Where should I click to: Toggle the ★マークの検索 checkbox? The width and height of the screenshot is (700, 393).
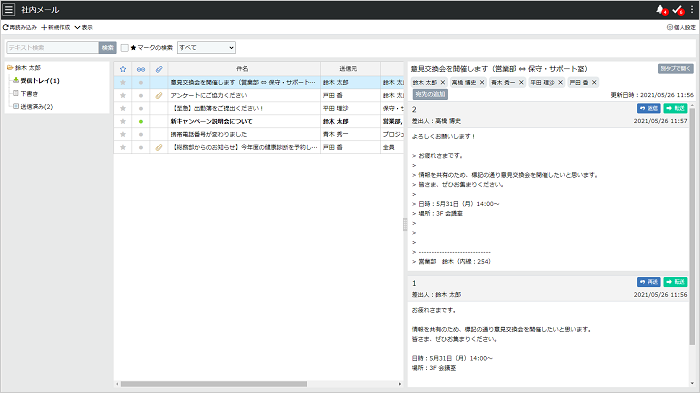point(125,47)
